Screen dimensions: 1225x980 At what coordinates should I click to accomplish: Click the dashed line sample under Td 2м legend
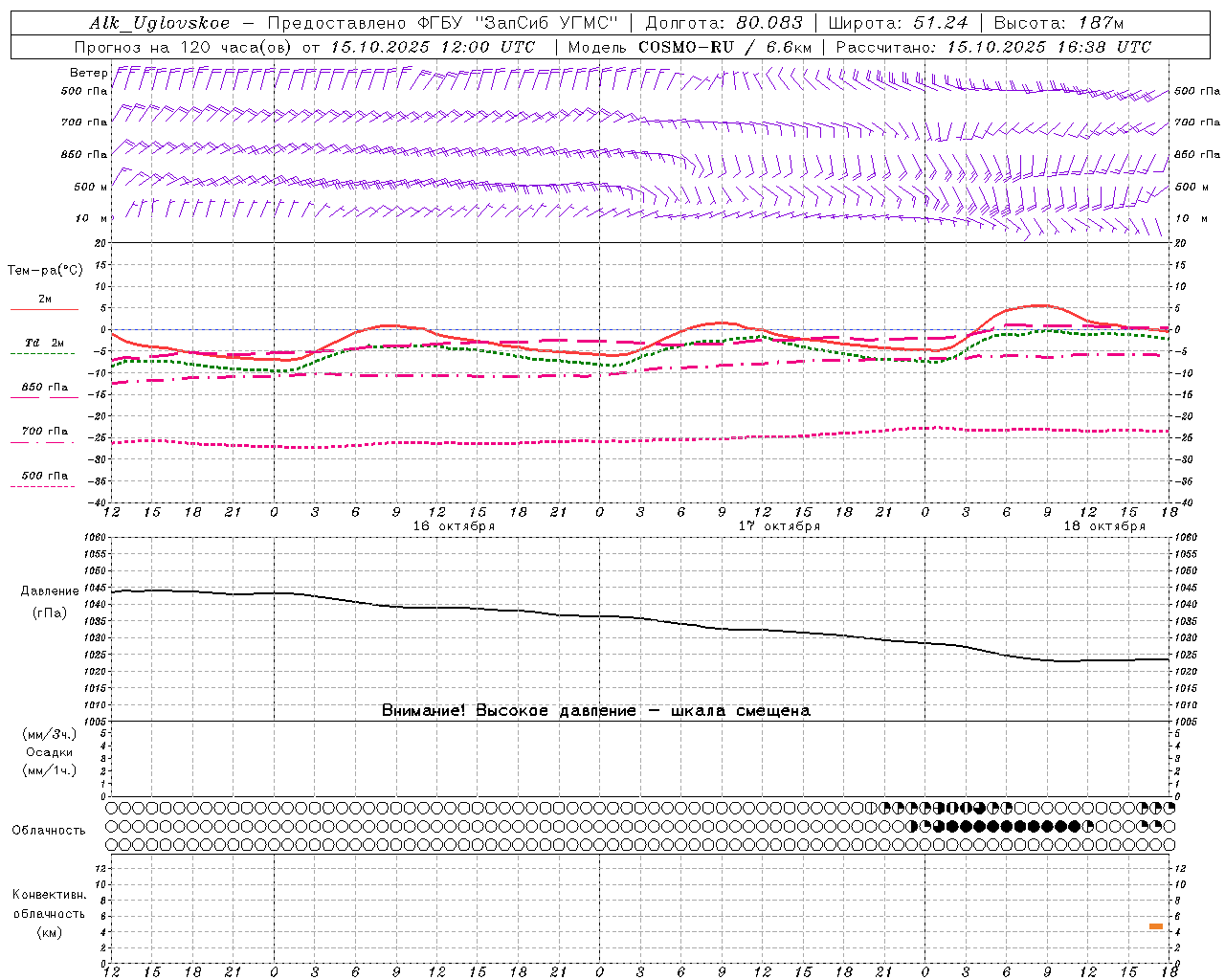click(42, 354)
